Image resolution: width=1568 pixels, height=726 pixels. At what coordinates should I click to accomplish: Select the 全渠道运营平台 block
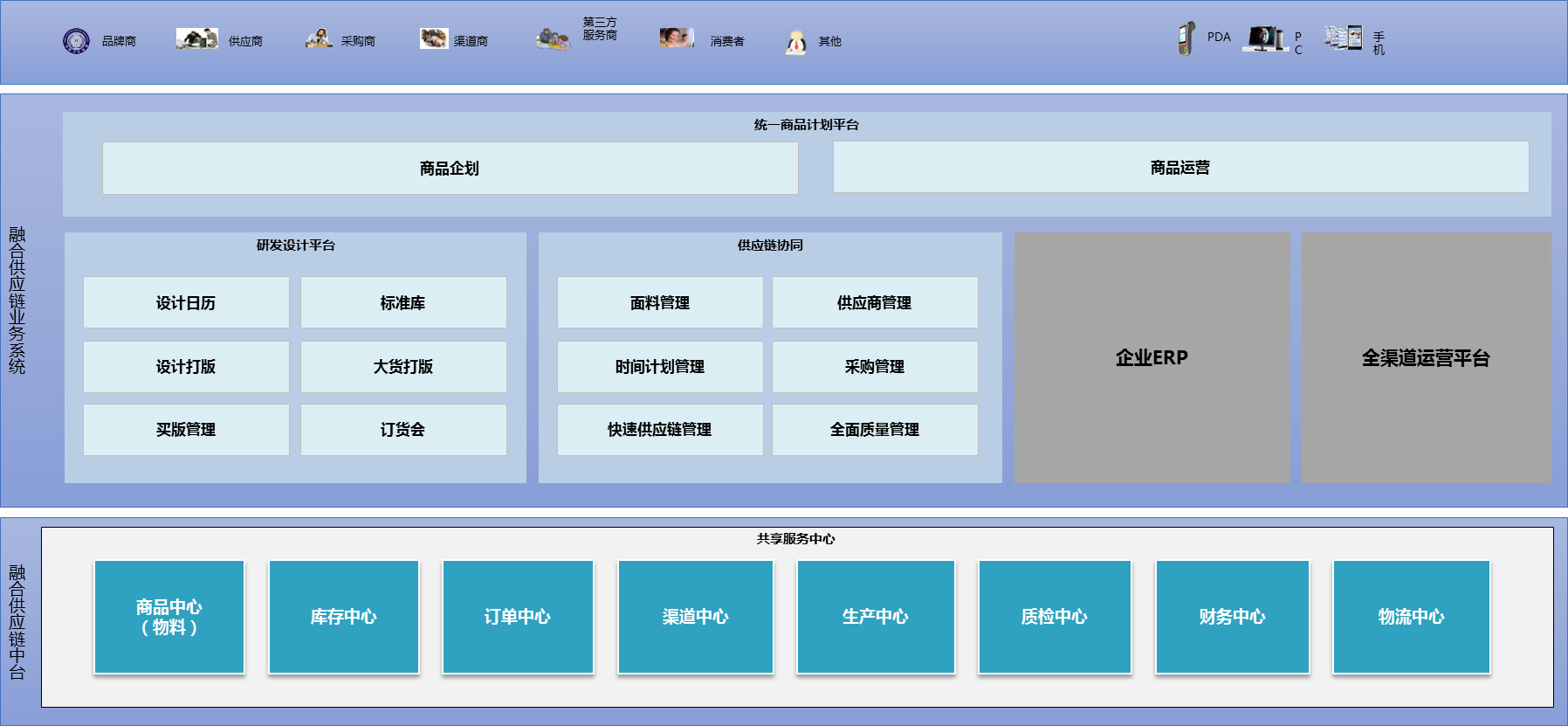(x=1426, y=357)
